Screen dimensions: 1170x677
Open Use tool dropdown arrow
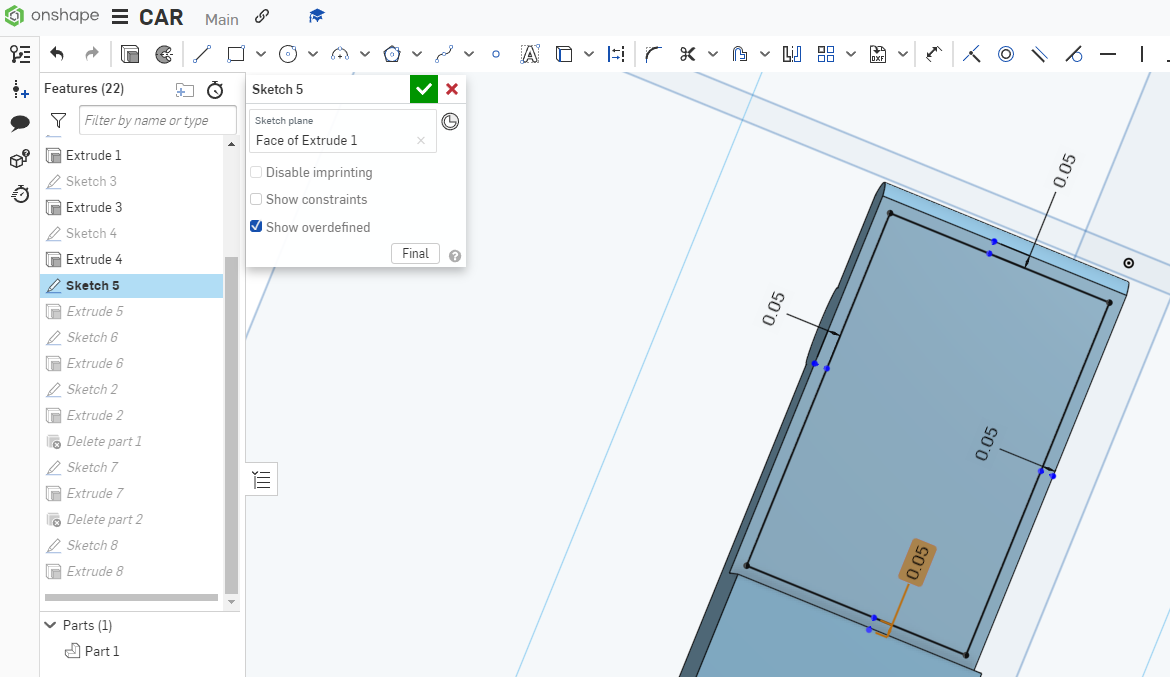click(x=589, y=54)
